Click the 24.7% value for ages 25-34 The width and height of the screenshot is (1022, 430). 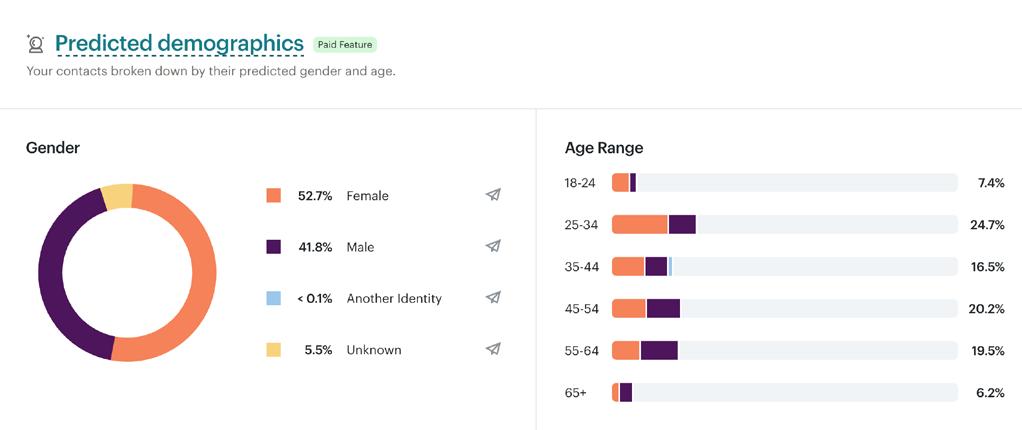[x=986, y=225]
